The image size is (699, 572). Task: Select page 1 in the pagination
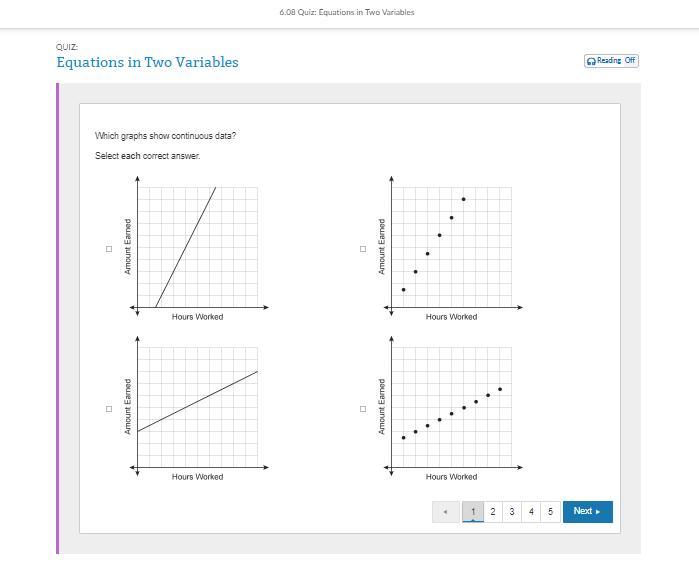pyautogui.click(x=473, y=512)
